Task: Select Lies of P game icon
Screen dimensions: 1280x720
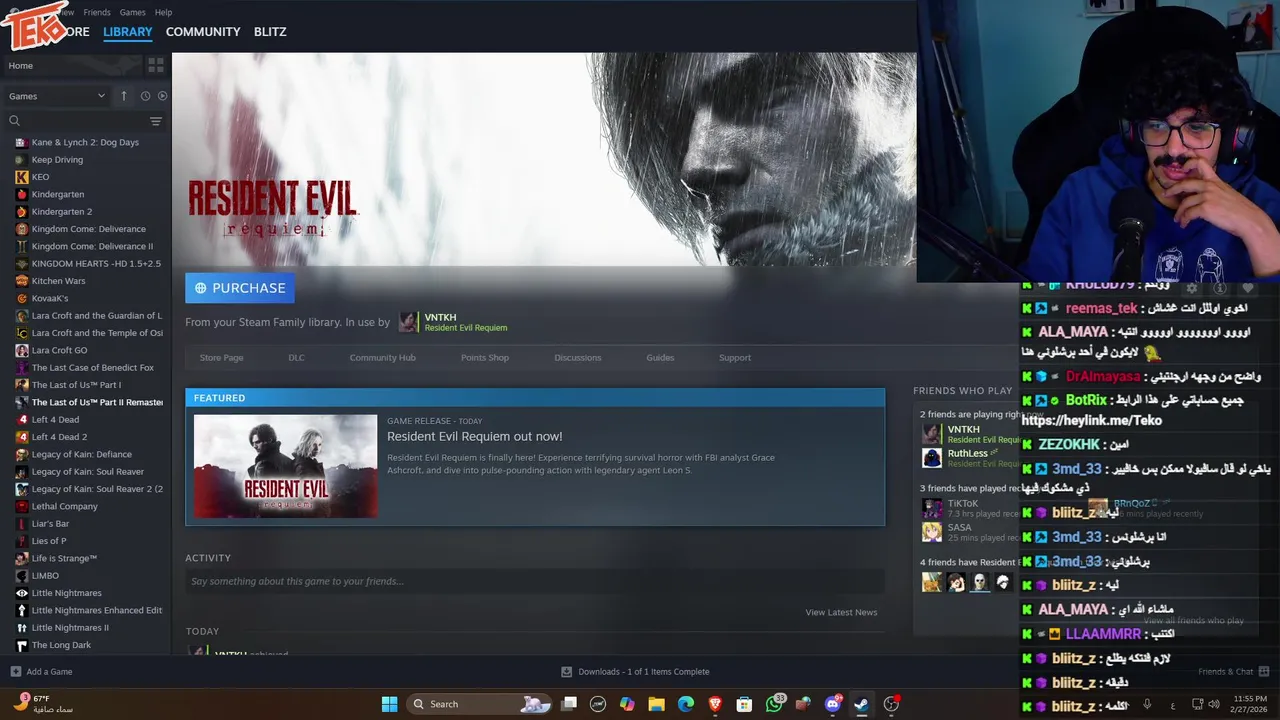Action: pyautogui.click(x=21, y=541)
